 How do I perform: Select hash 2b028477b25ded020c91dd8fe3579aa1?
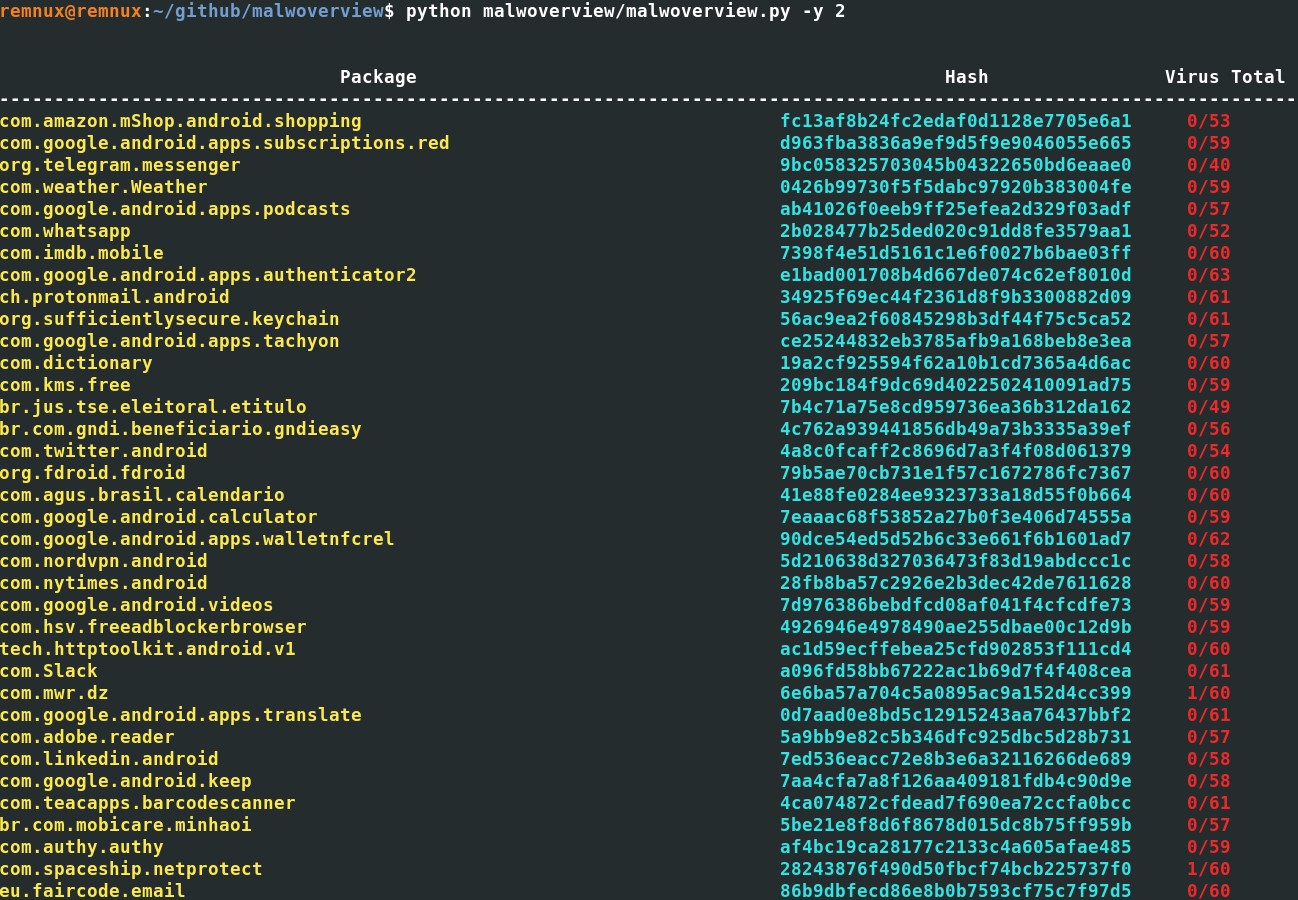tap(956, 231)
